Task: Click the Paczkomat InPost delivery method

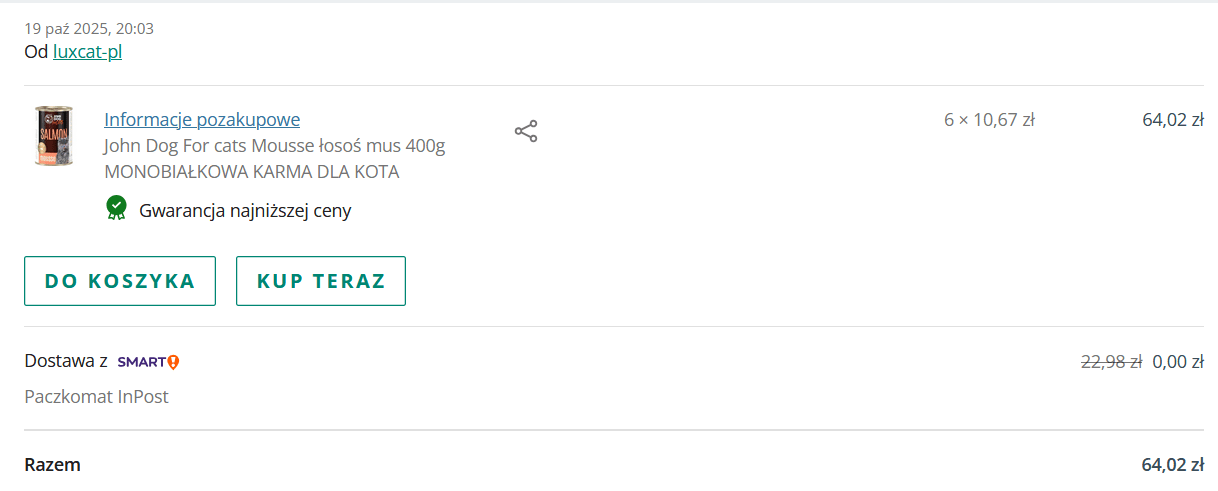Action: coord(97,397)
